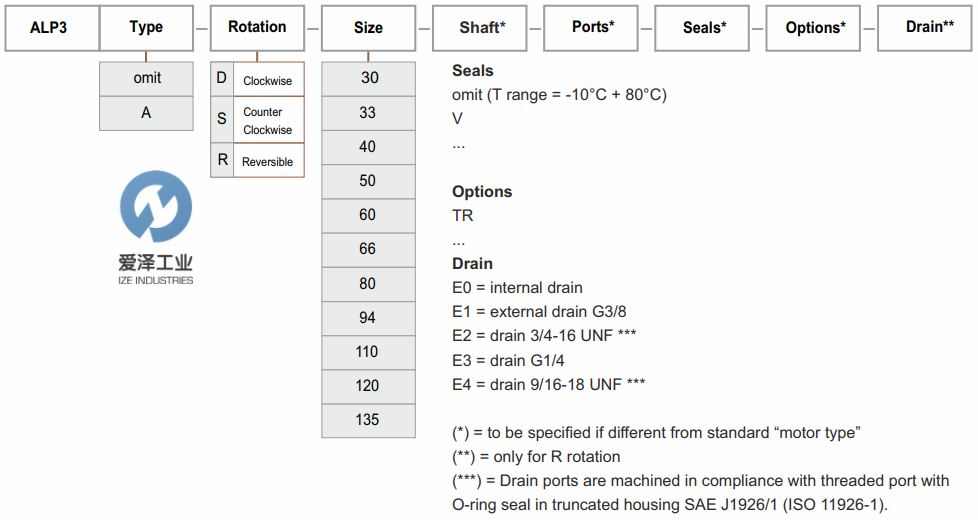Select size 30 cell
This screenshot has width=978, height=520.
point(368,78)
